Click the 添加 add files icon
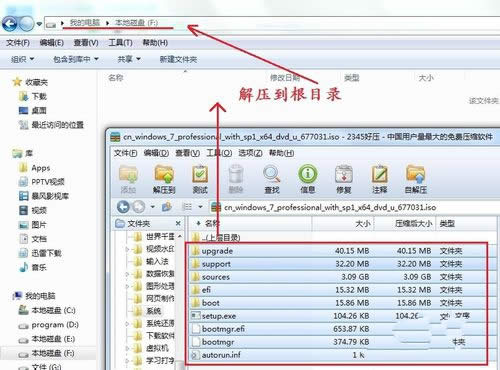Image resolution: width=500 pixels, height=370 pixels. [x=128, y=179]
